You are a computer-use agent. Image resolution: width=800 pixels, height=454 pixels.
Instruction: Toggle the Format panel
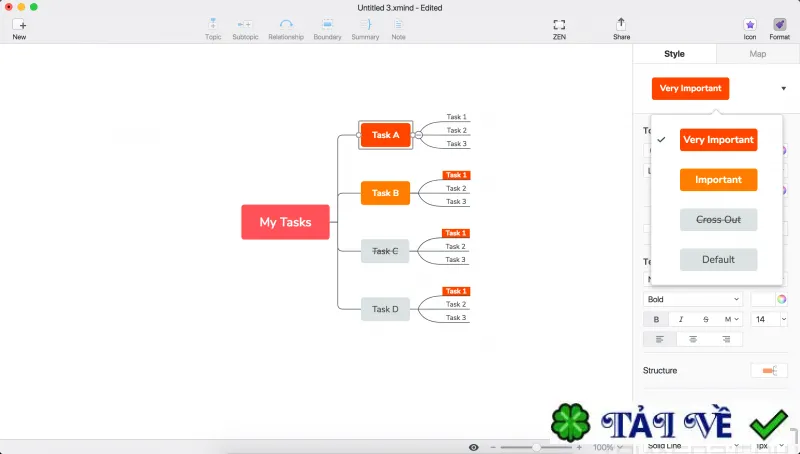click(780, 29)
